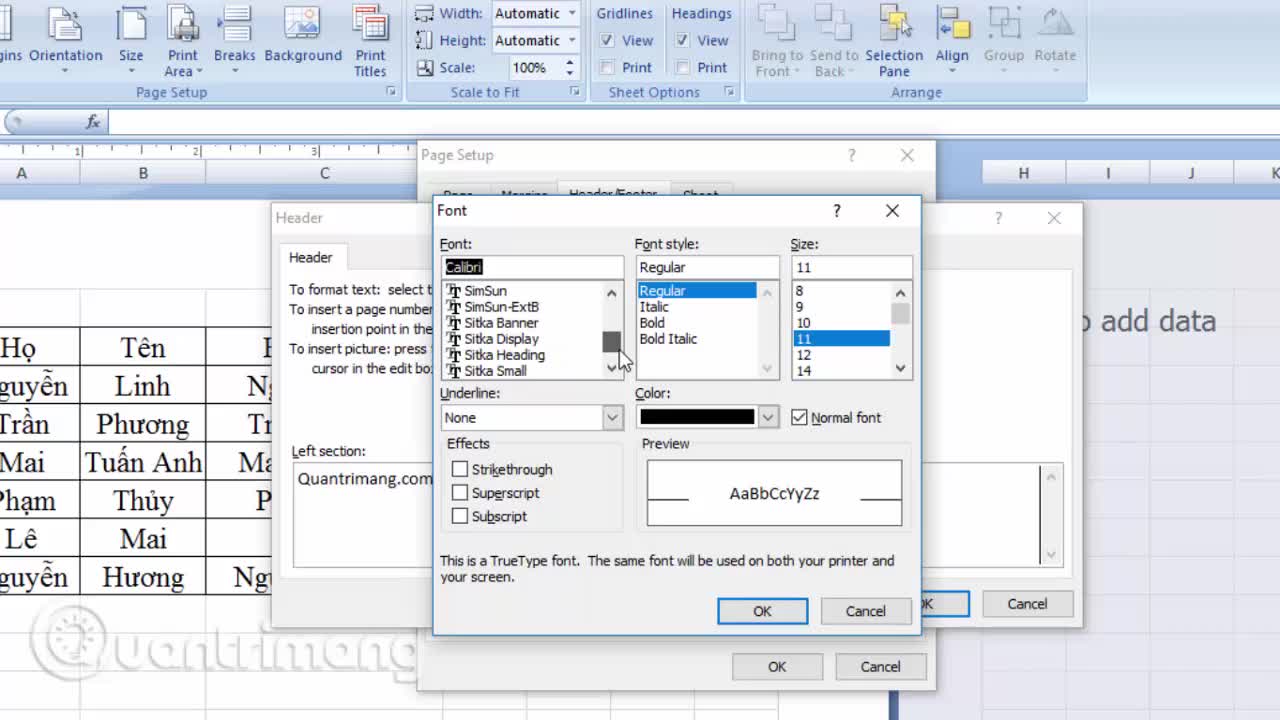This screenshot has height=720, width=1280.
Task: Open the Breaks ribbon menu
Action: 235,40
